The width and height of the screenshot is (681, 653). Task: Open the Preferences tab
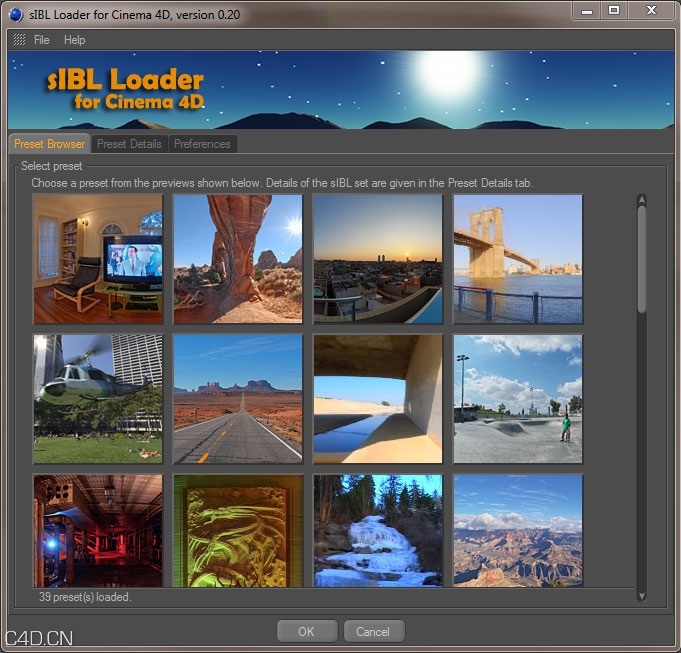(202, 144)
